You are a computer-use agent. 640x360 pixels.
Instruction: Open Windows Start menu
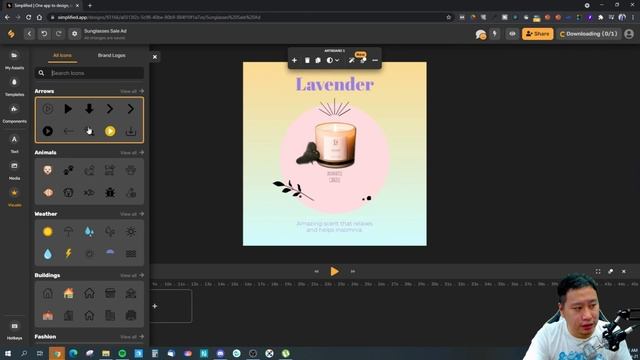coord(7,353)
